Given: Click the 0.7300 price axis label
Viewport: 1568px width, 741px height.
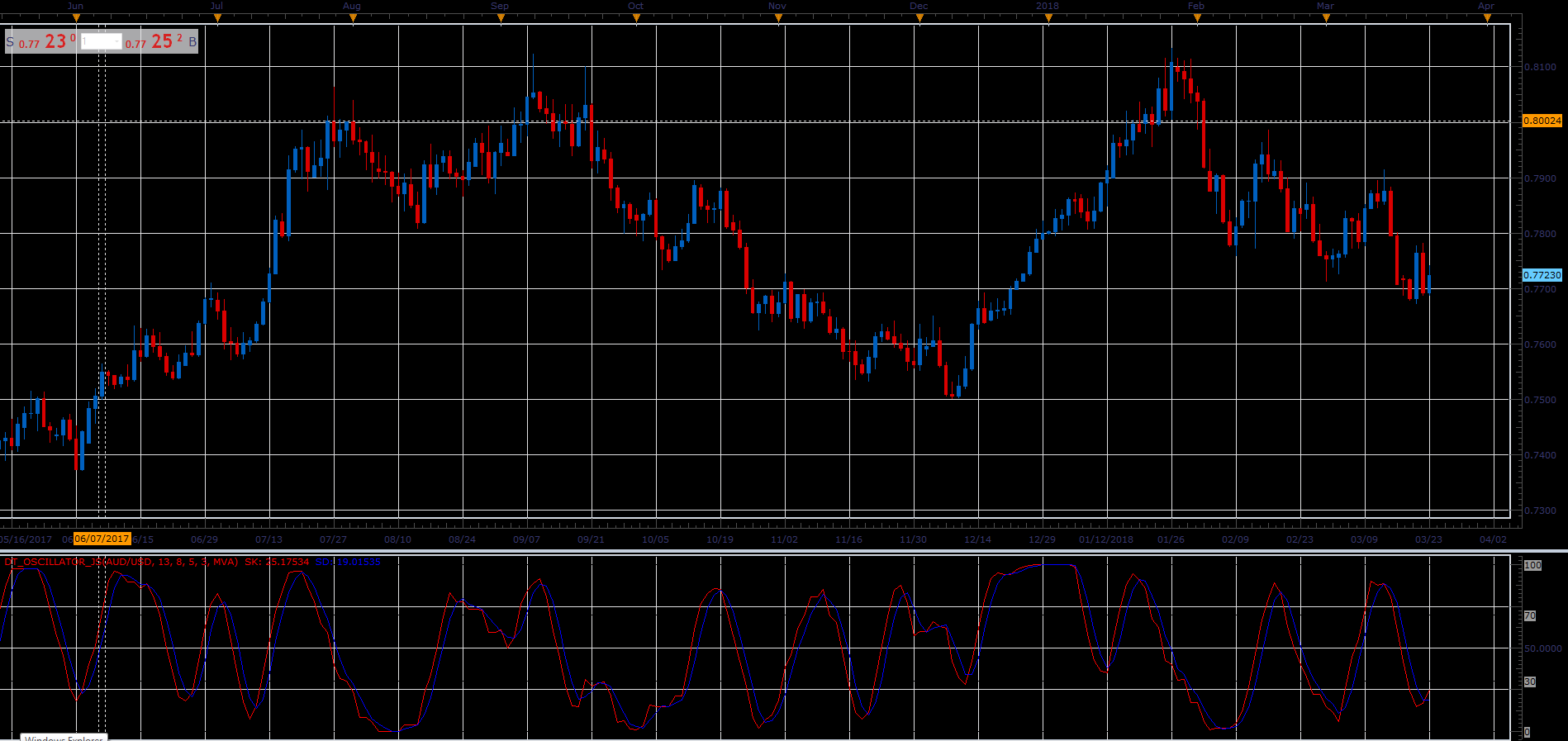Looking at the screenshot, I should [x=1540, y=511].
